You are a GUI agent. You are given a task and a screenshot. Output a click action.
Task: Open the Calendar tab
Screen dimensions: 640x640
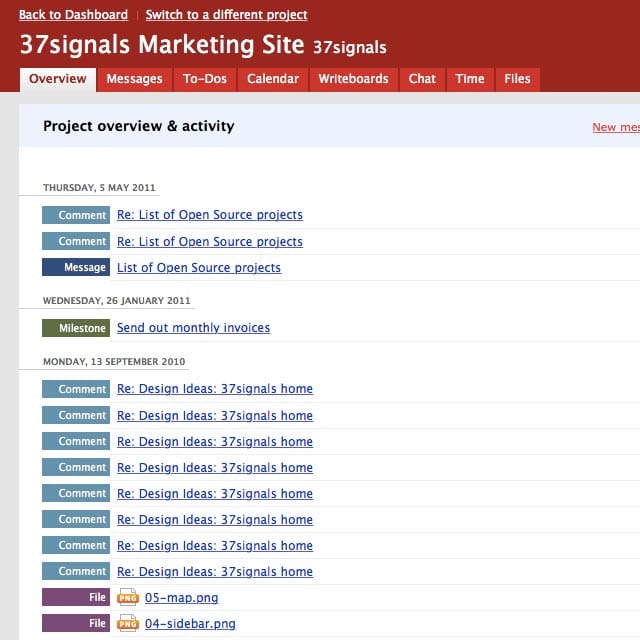273,79
